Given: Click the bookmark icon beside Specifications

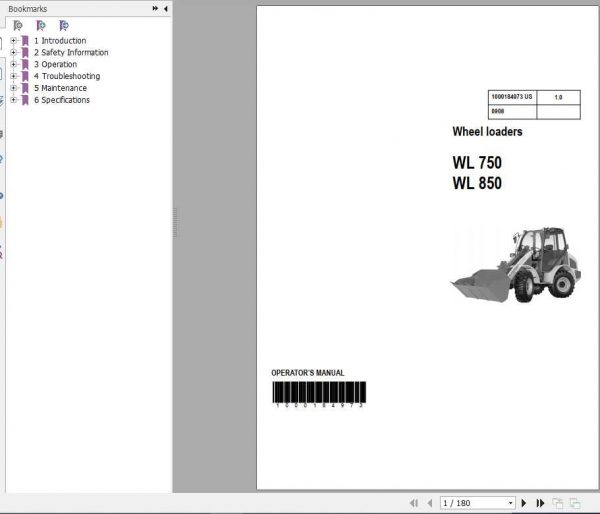Looking at the screenshot, I should coord(25,100).
